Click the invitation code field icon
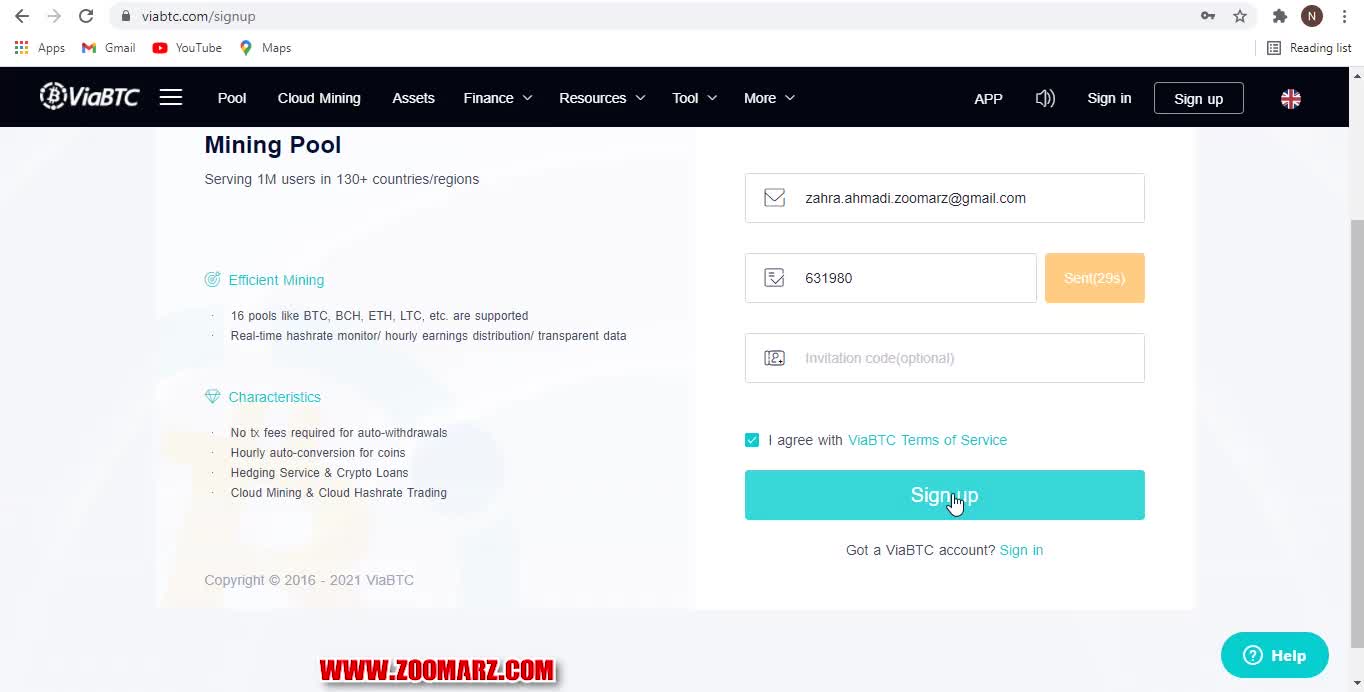Screen dimensions: 1364x692 pyautogui.click(x=774, y=358)
